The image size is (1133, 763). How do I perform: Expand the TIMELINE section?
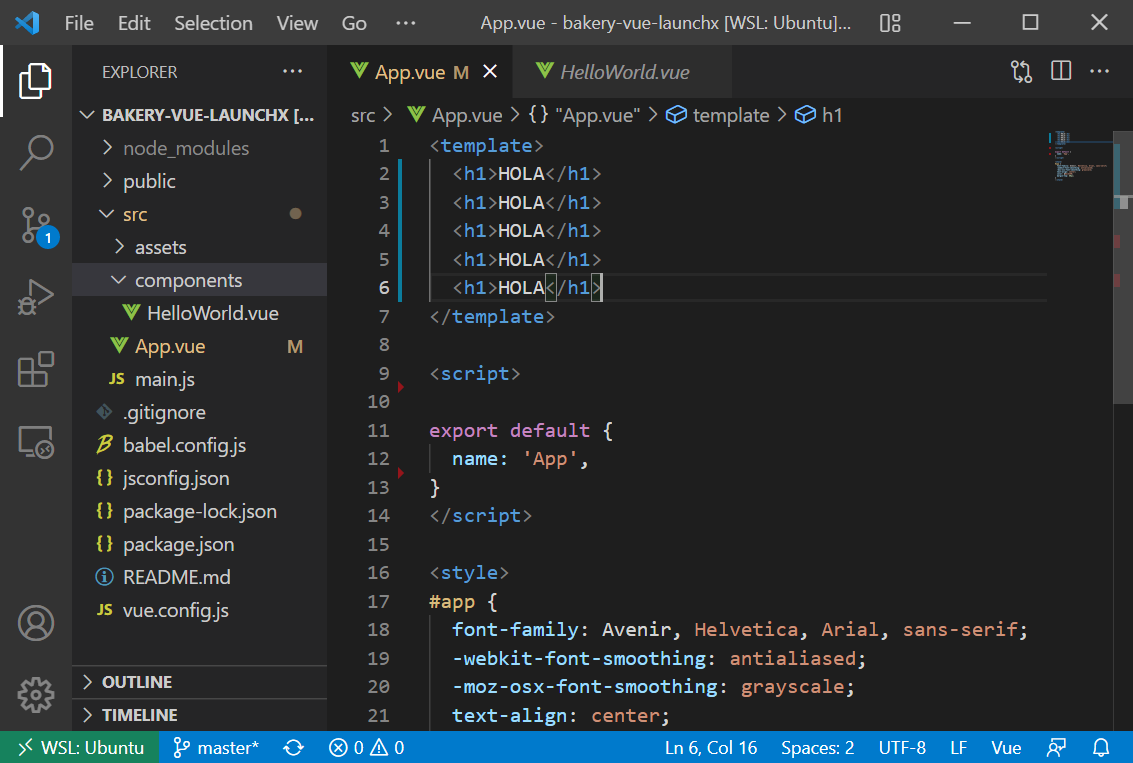(x=199, y=715)
